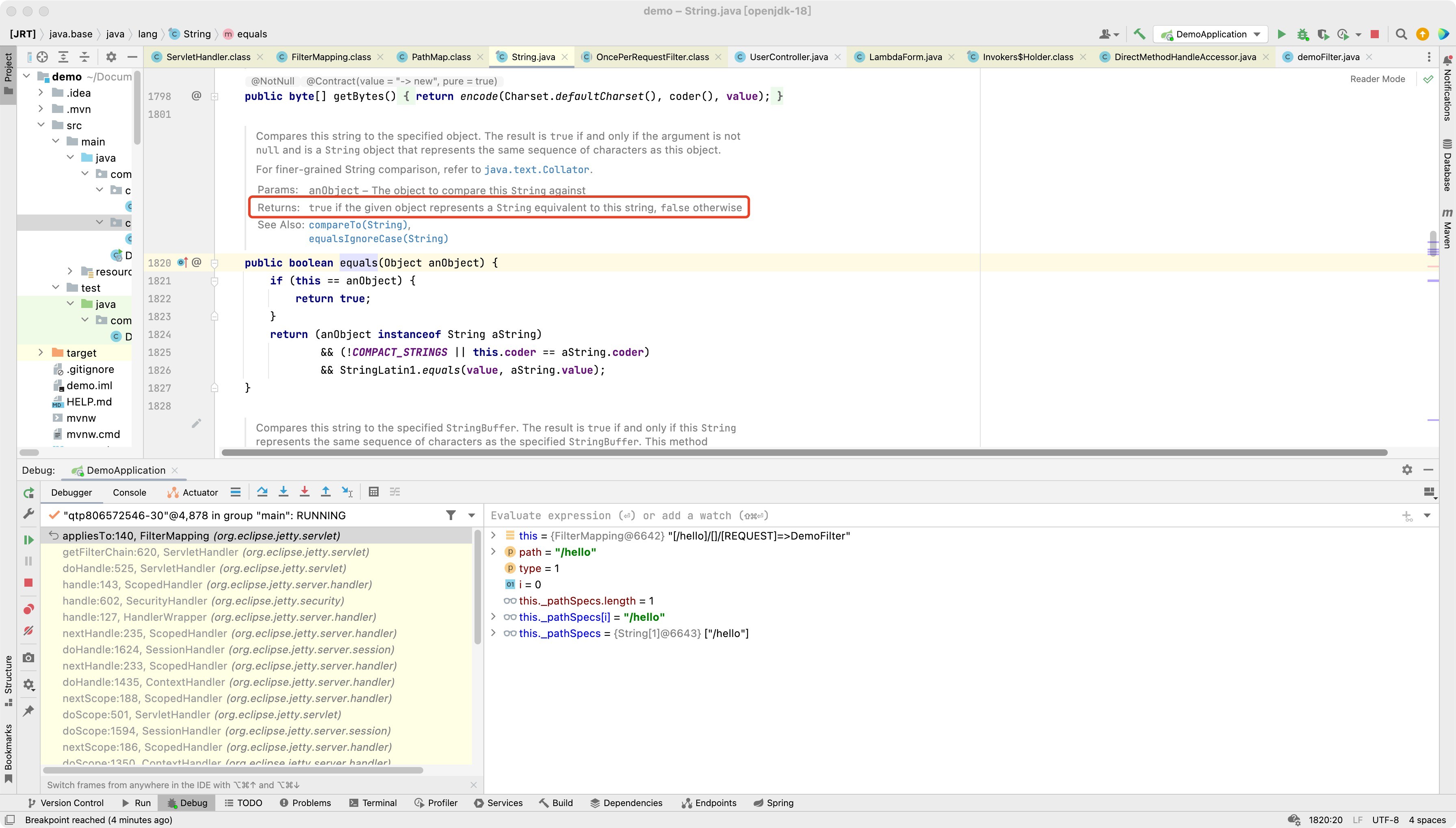Expand the .idea folder
This screenshot has width=1456, height=828.
pos(40,92)
